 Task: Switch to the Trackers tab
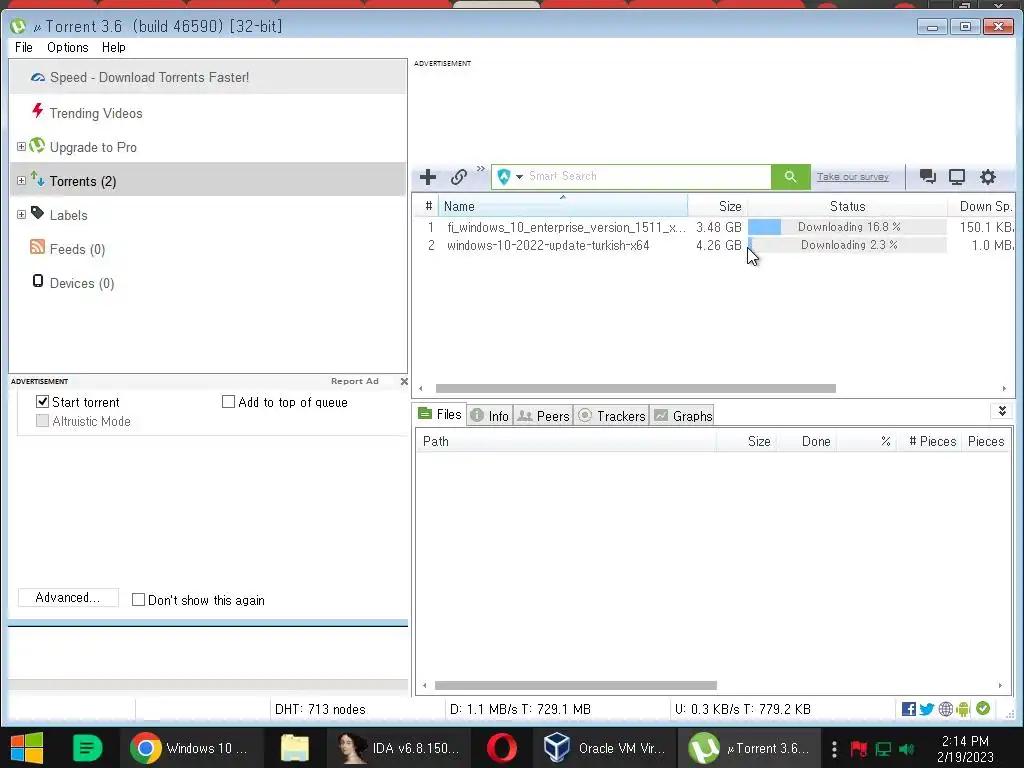(x=612, y=416)
